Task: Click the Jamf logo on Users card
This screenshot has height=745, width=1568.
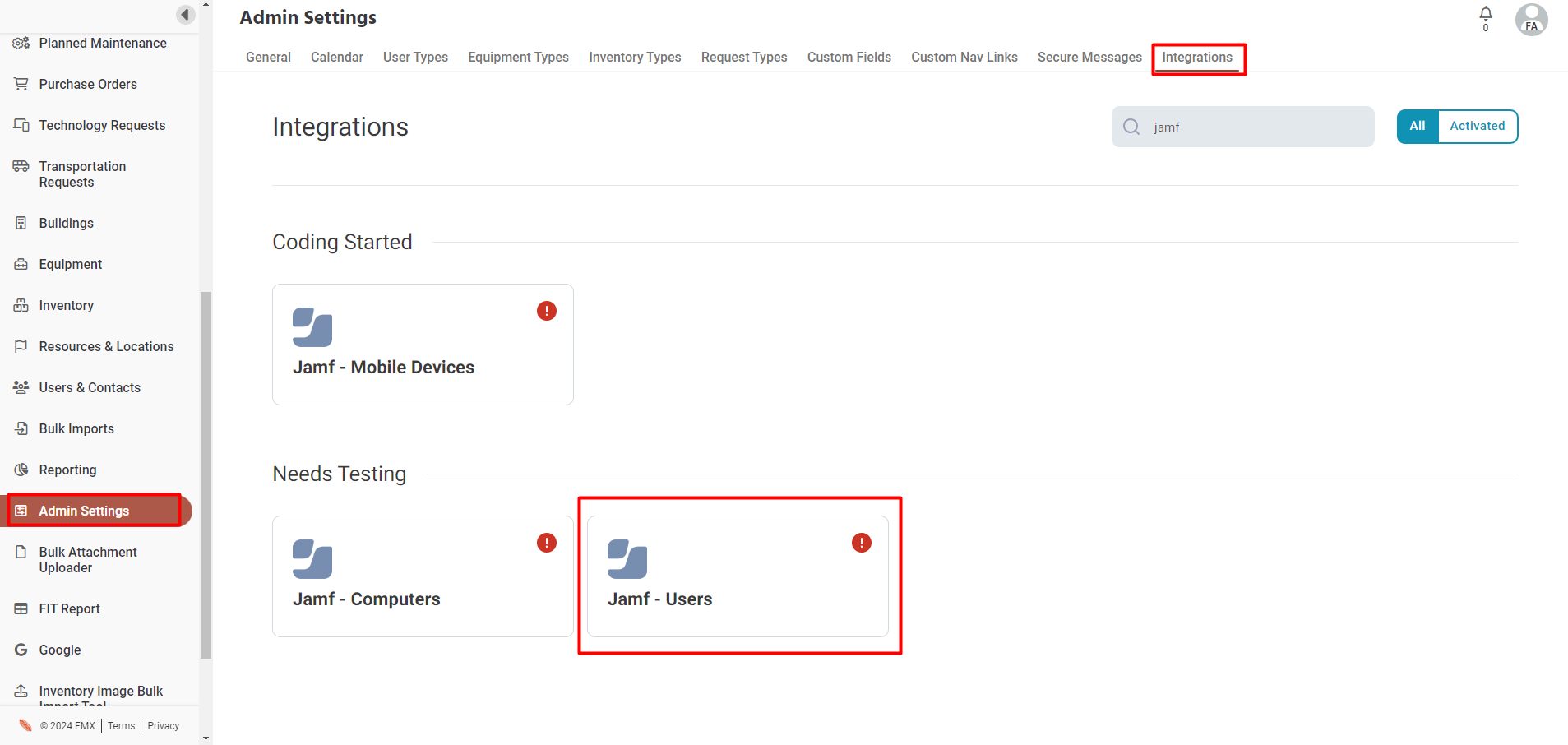Action: click(627, 559)
